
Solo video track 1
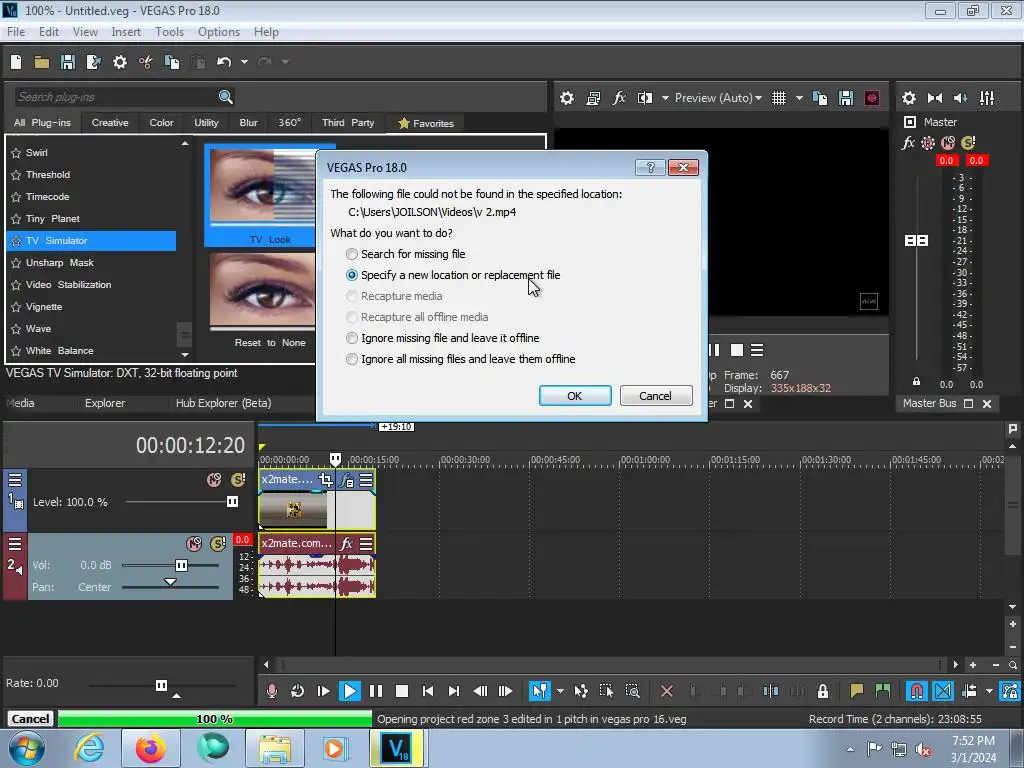[x=238, y=480]
